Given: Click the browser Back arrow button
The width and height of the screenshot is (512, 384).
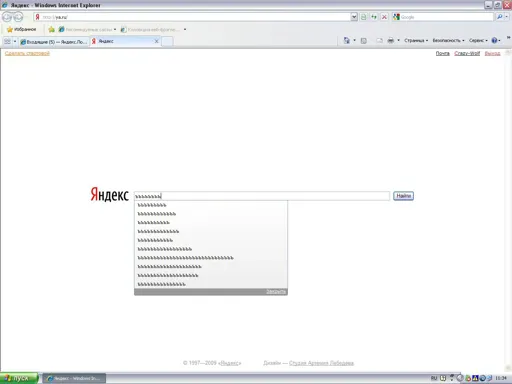Looking at the screenshot, I should point(7,17).
